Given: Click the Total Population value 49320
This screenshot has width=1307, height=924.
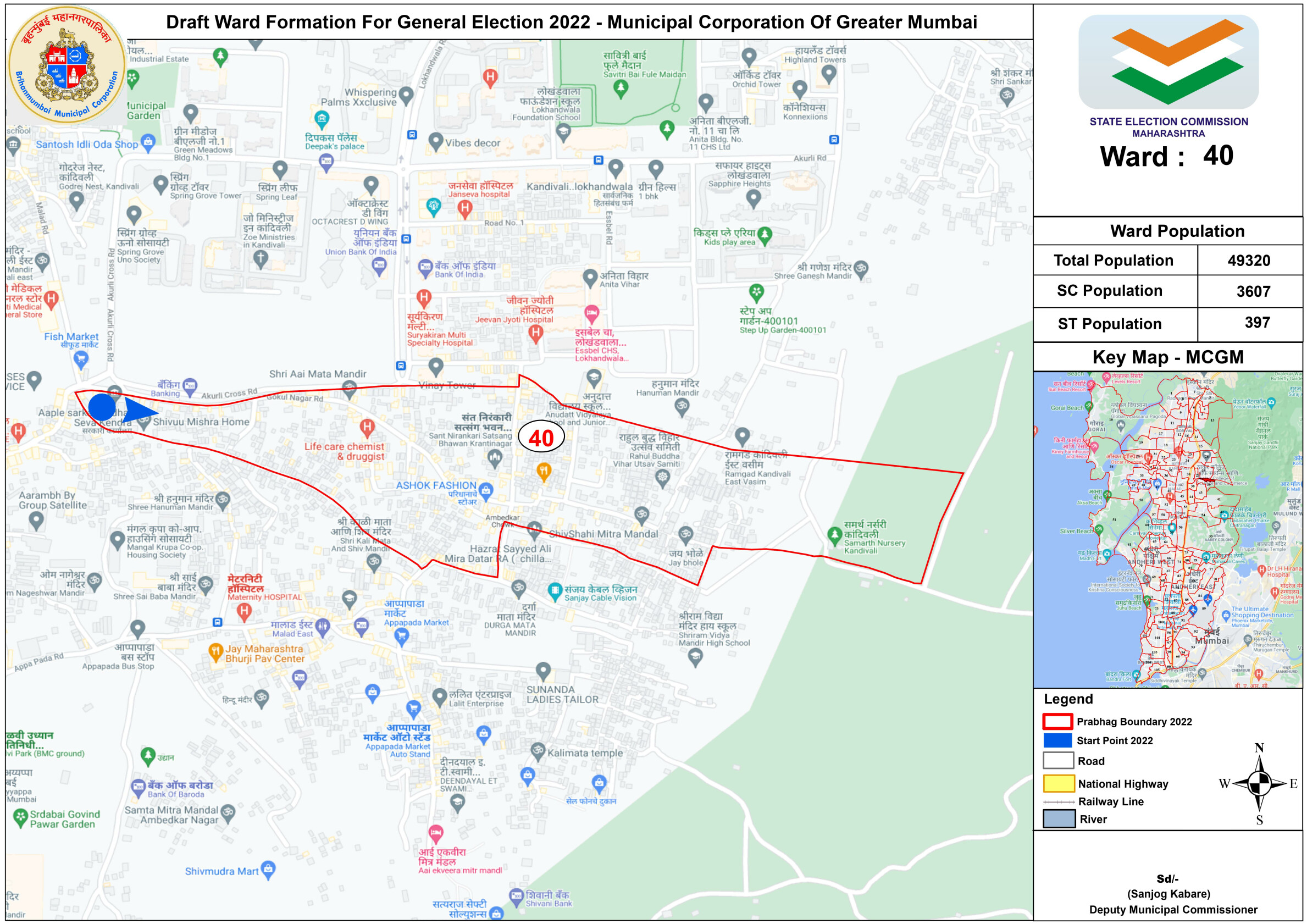Looking at the screenshot, I should pyautogui.click(x=1248, y=260).
